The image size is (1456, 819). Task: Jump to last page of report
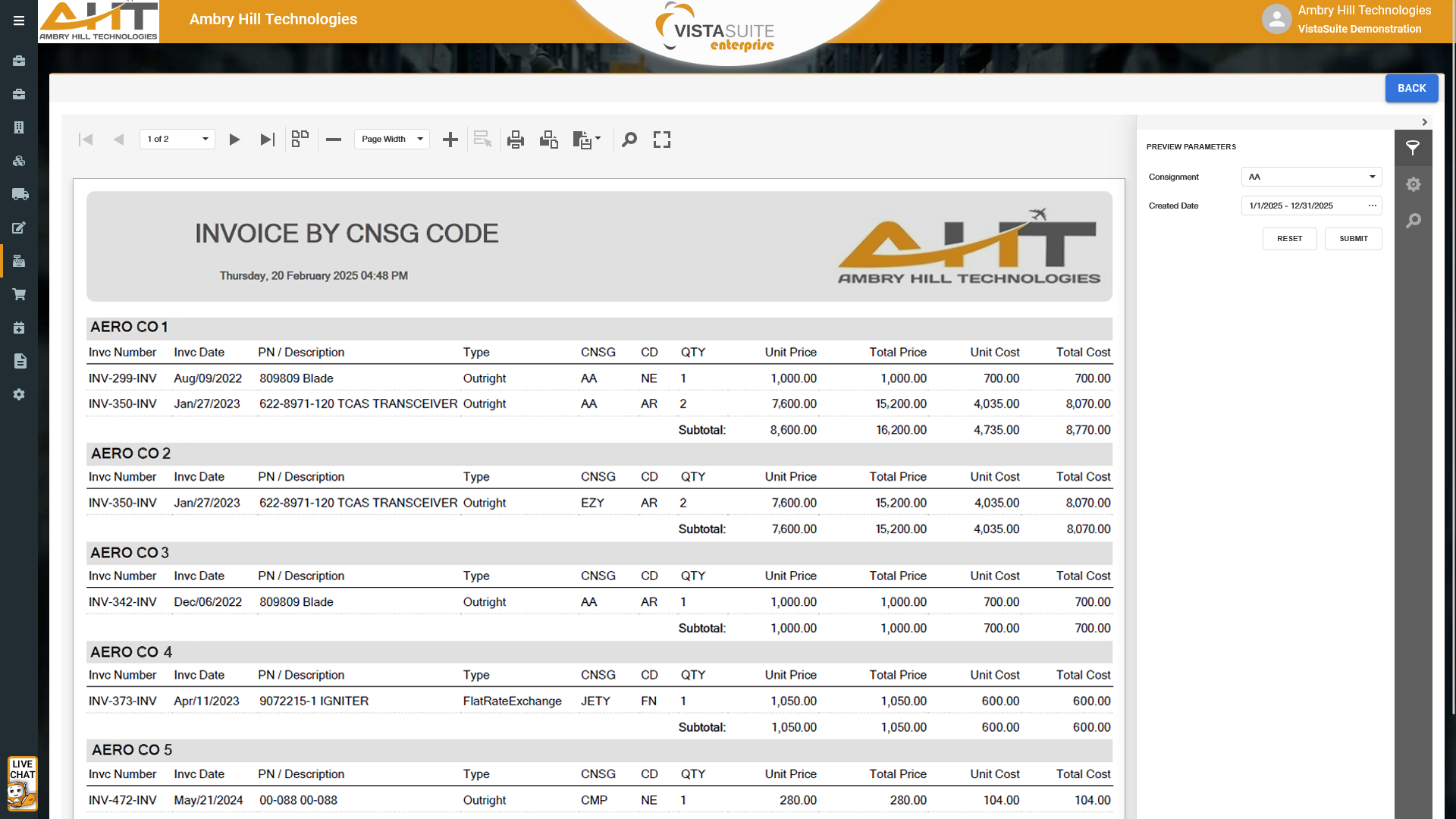click(267, 140)
